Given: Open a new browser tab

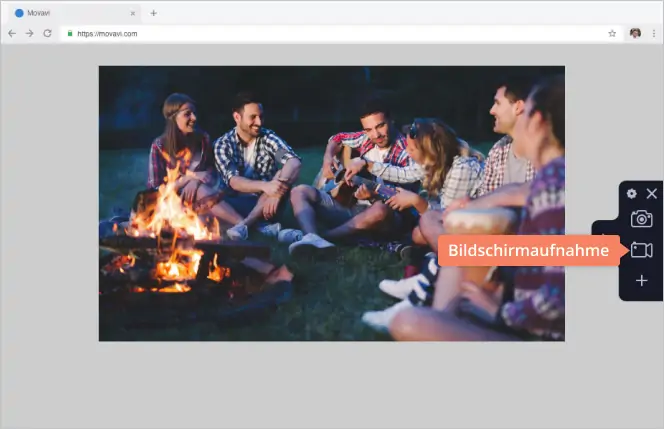Looking at the screenshot, I should point(154,14).
